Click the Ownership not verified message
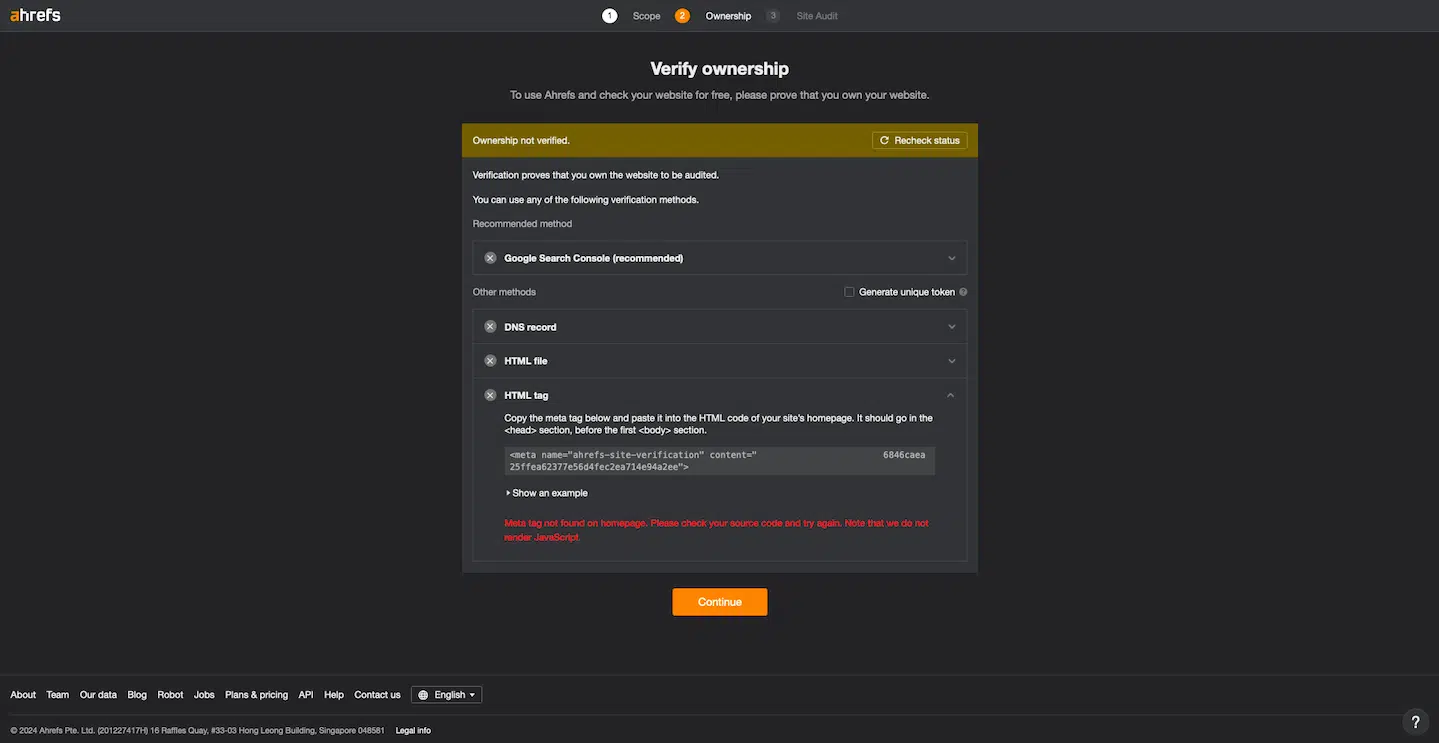1439x743 pixels. (x=521, y=141)
